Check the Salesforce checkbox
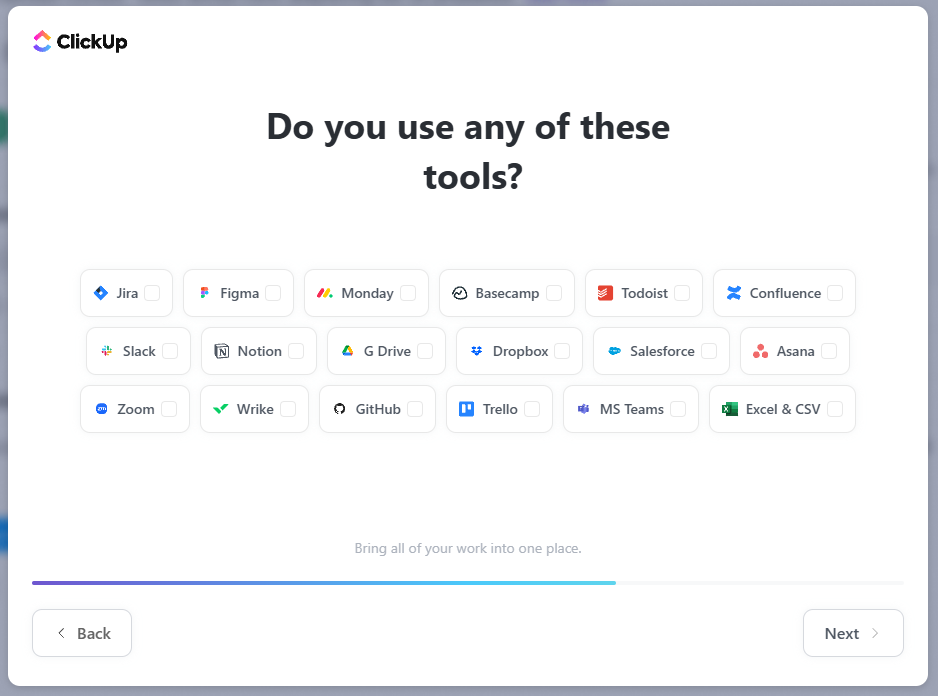 [709, 351]
